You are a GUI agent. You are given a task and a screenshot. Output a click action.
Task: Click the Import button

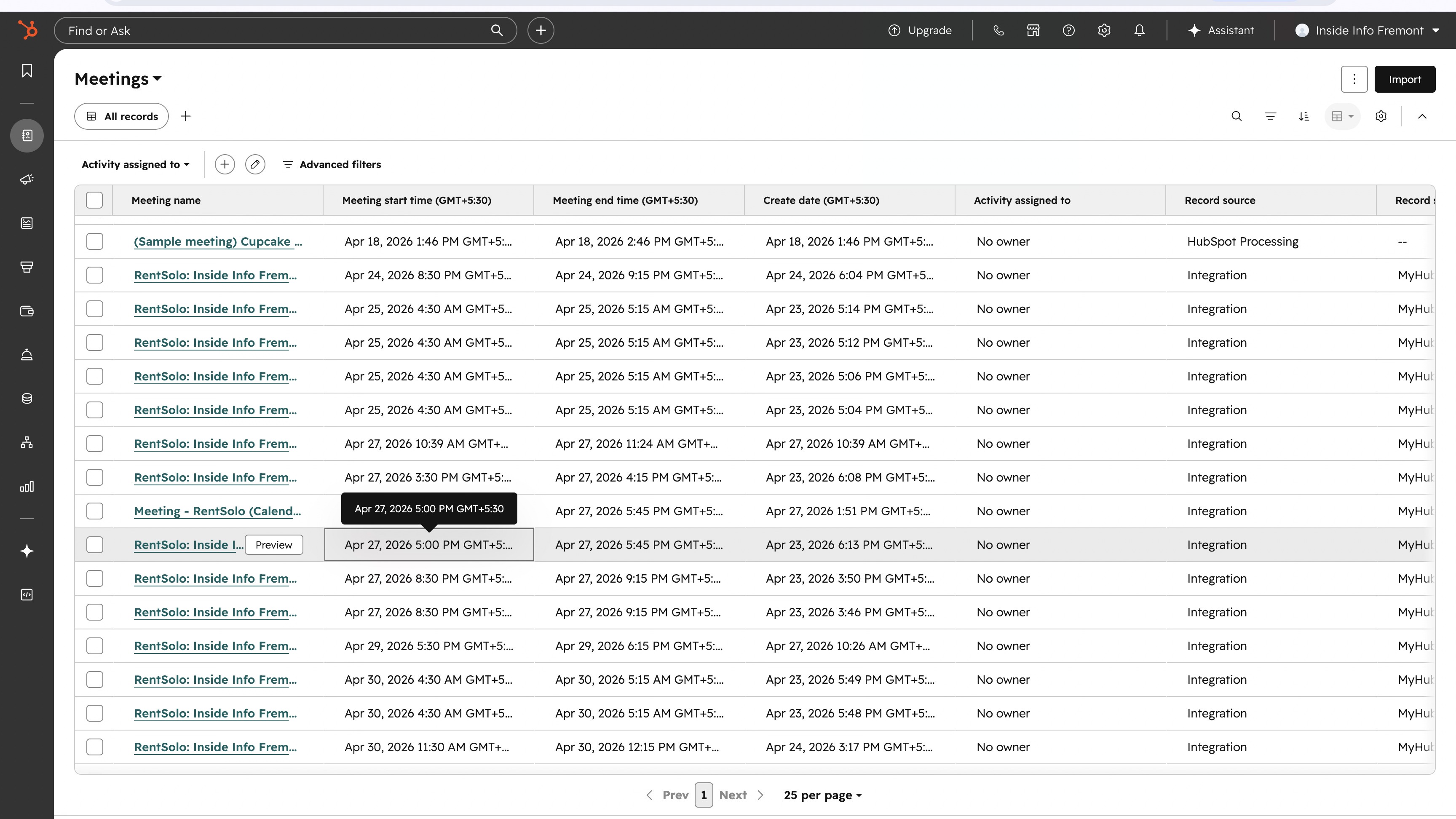click(1405, 79)
